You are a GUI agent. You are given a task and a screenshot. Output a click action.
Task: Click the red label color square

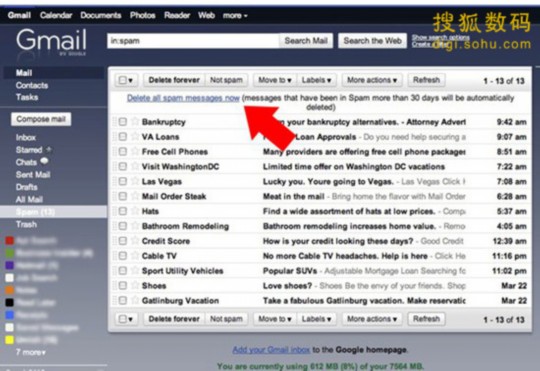(x=9, y=240)
